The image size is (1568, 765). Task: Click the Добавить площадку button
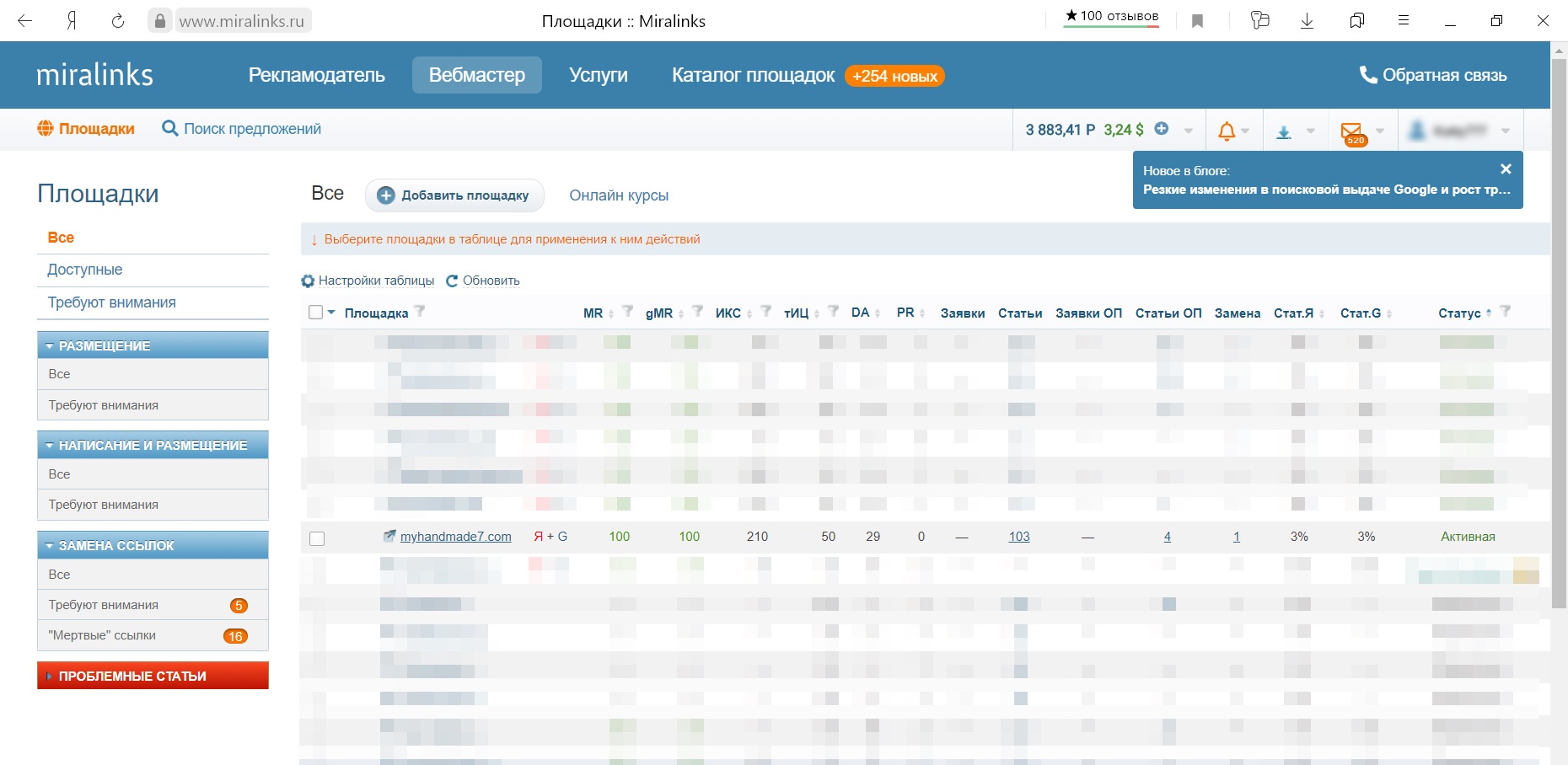pos(454,195)
